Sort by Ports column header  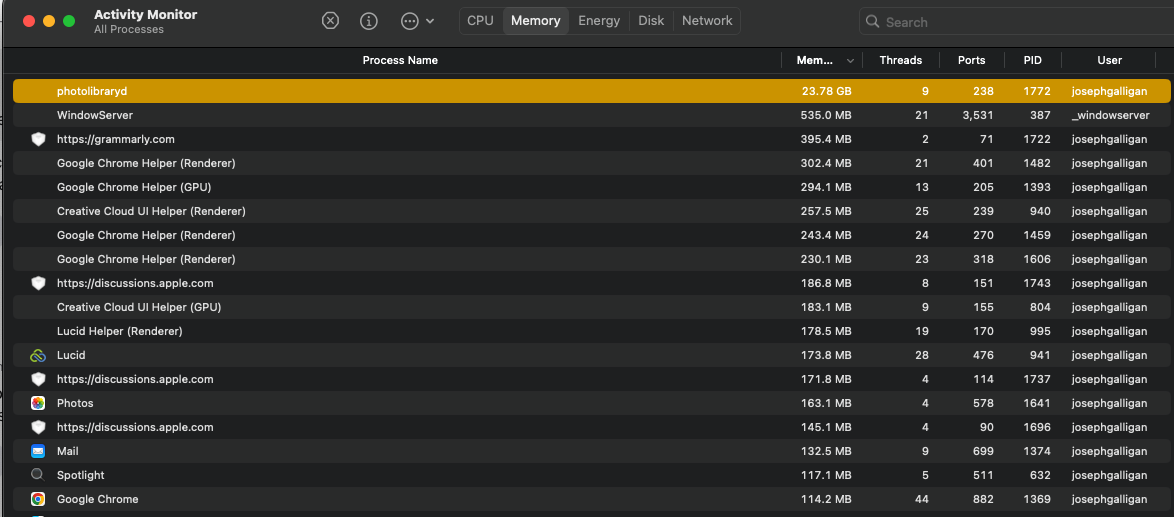click(x=971, y=60)
